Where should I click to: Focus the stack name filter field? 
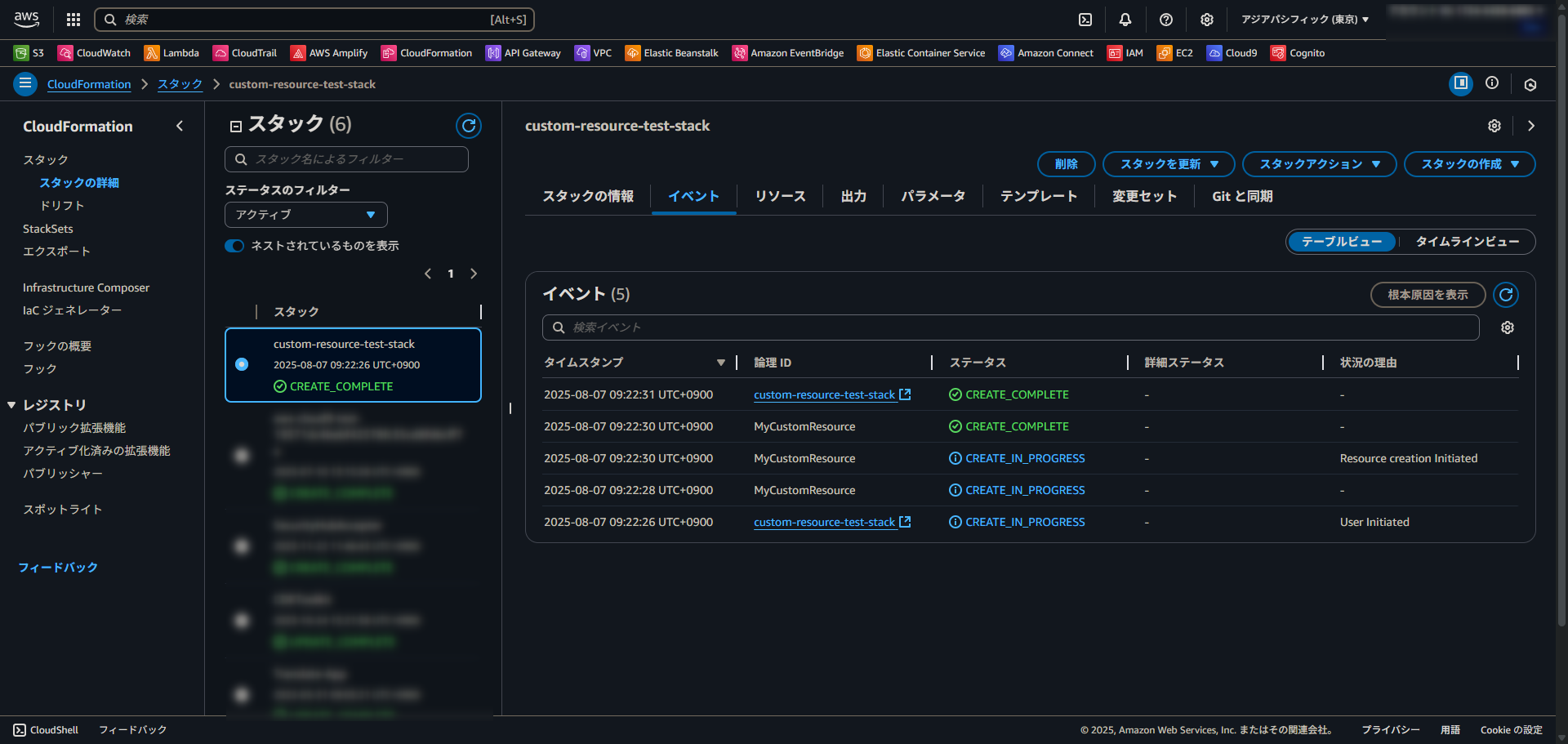tap(346, 159)
